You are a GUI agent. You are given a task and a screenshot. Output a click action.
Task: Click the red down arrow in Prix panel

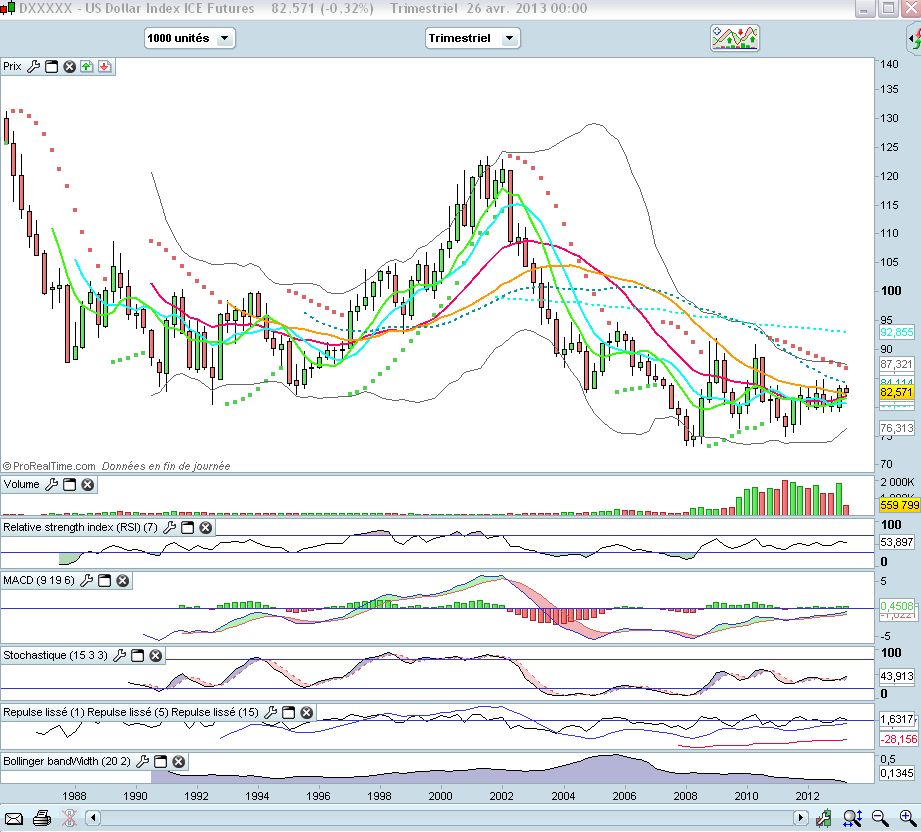click(x=105, y=66)
